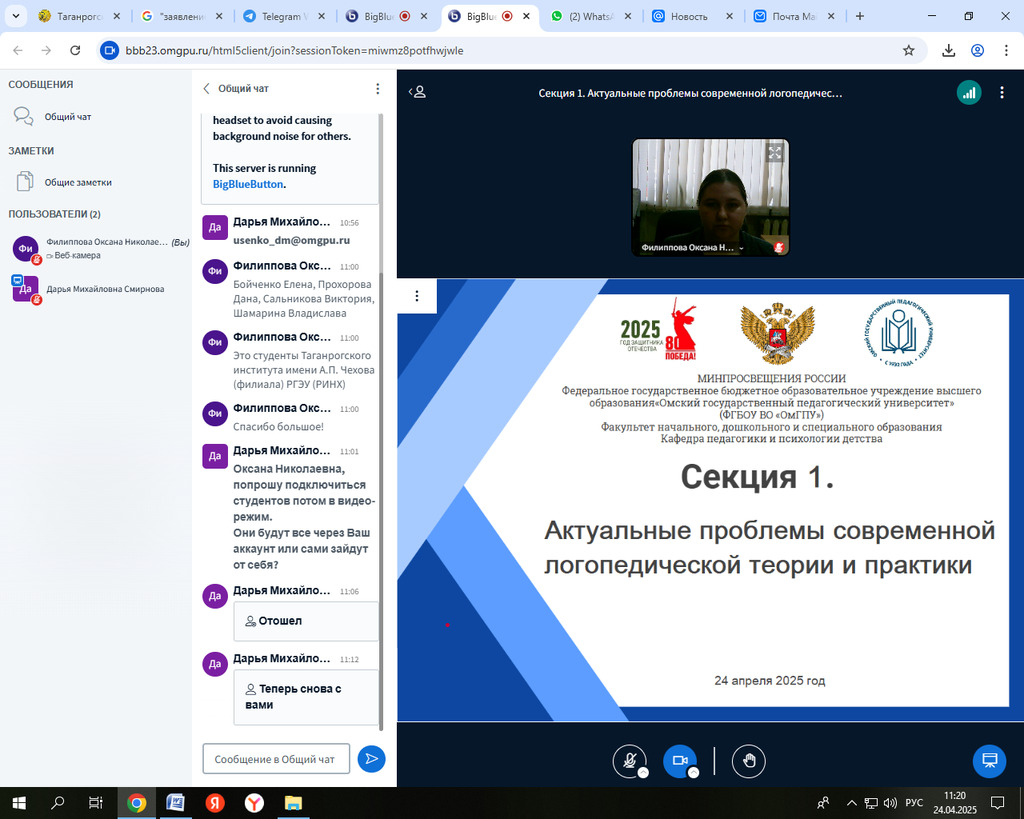Open the chat options three-dot menu
Image resolution: width=1024 pixels, height=819 pixels.
point(377,88)
